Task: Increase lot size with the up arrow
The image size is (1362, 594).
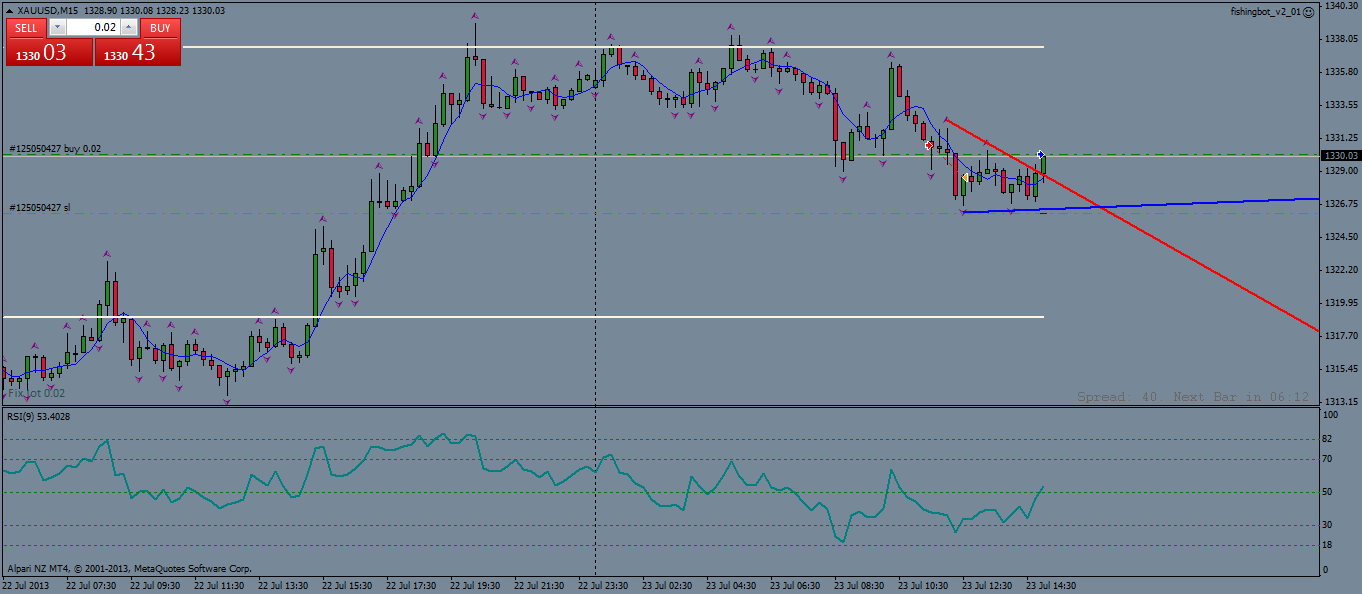Action: 130,28
